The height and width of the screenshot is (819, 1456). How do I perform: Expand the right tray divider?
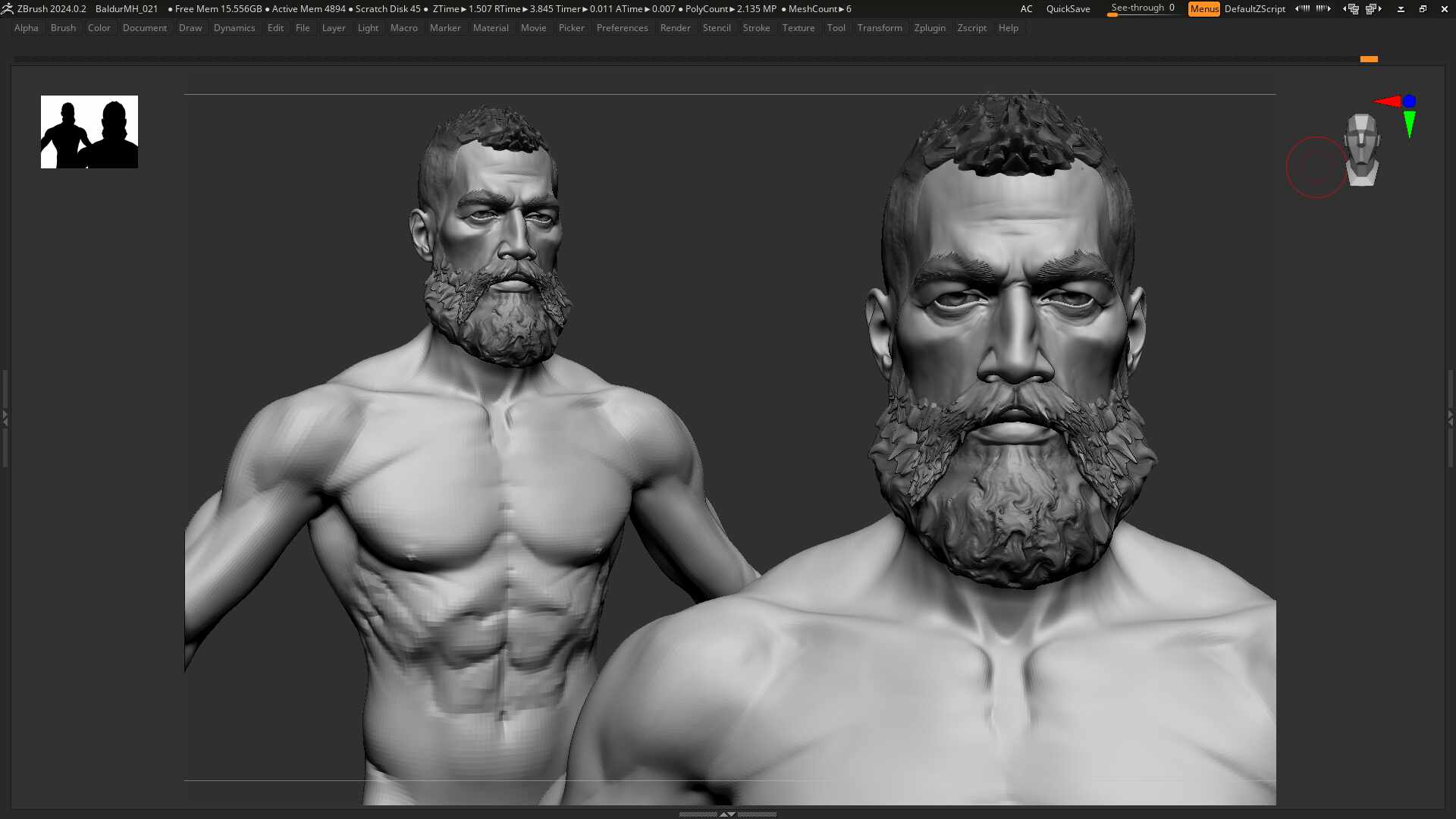(x=1450, y=417)
